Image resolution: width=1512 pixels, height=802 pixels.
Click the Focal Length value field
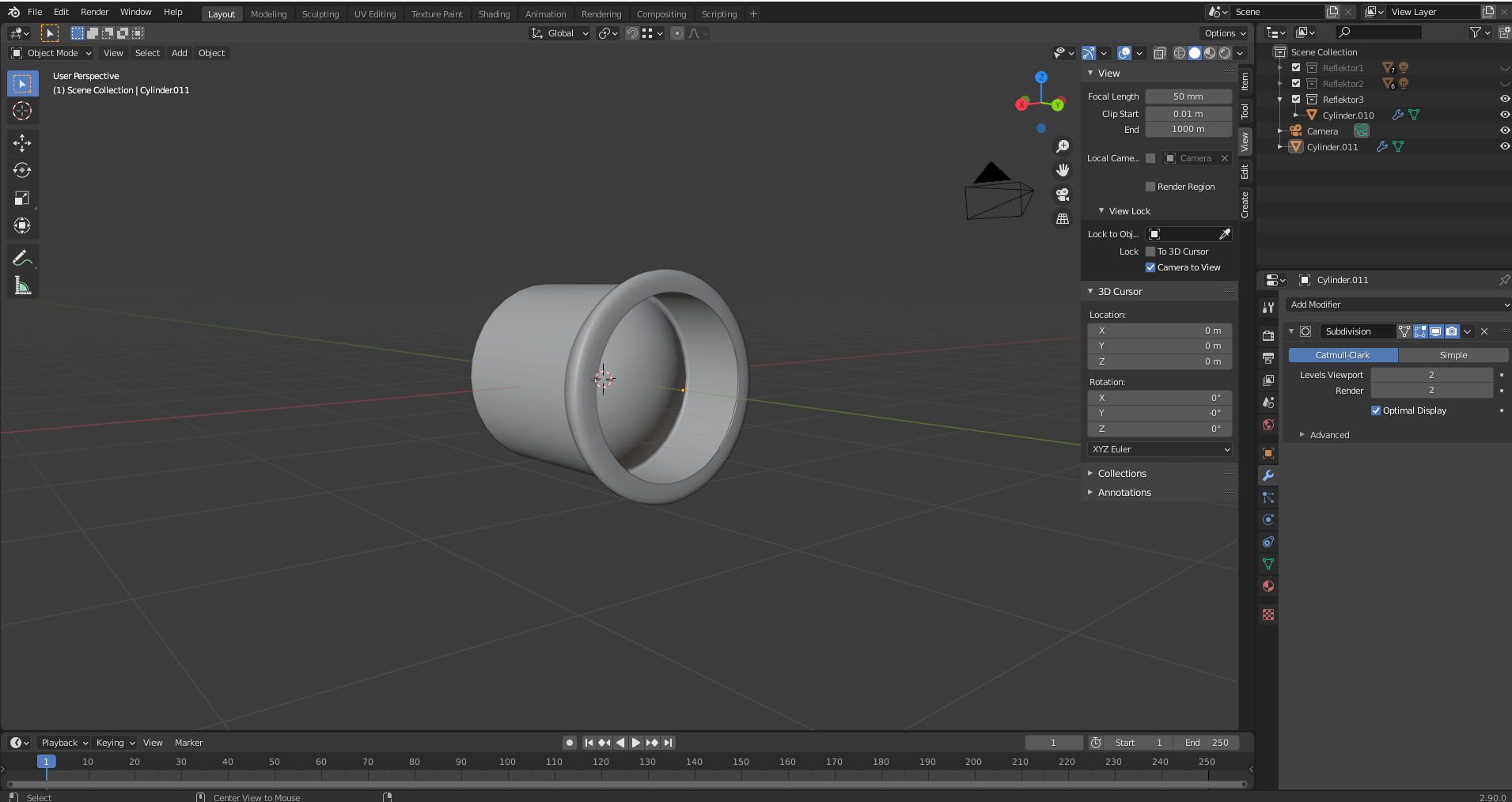pos(1188,96)
